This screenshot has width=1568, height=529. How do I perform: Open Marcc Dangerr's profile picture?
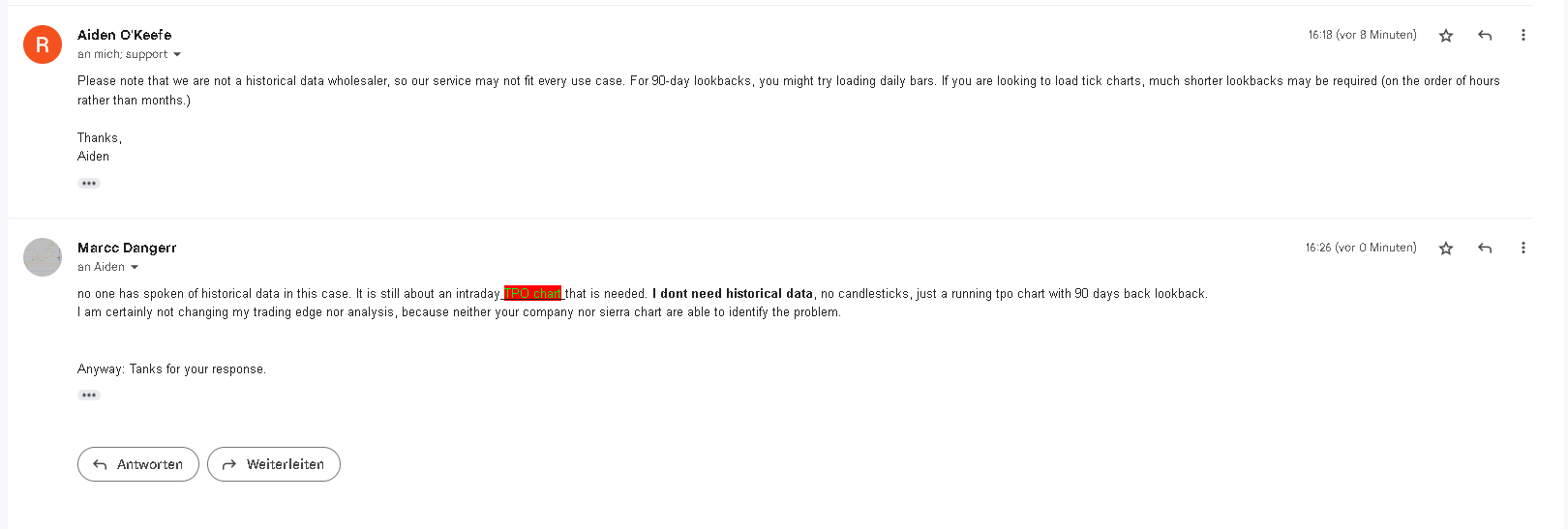(43, 257)
